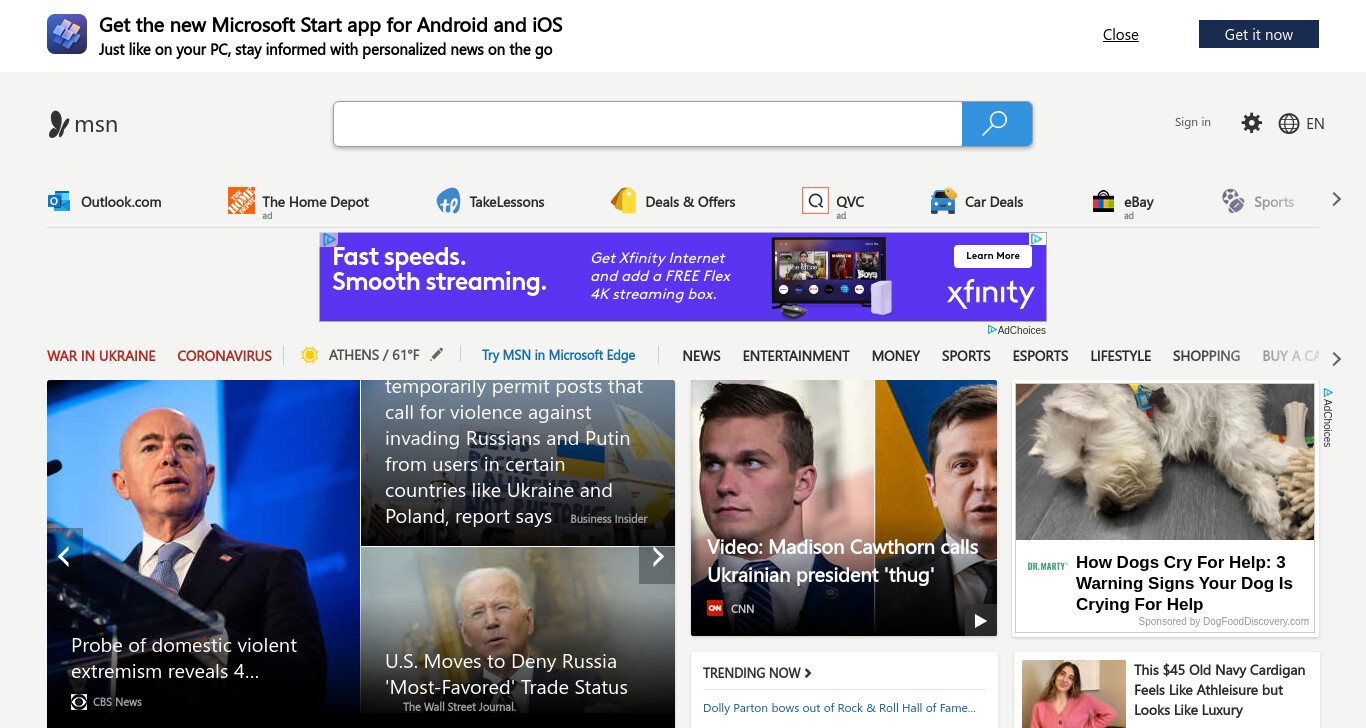
Task: Click Deals & Offers tag icon
Action: pyautogui.click(x=624, y=201)
